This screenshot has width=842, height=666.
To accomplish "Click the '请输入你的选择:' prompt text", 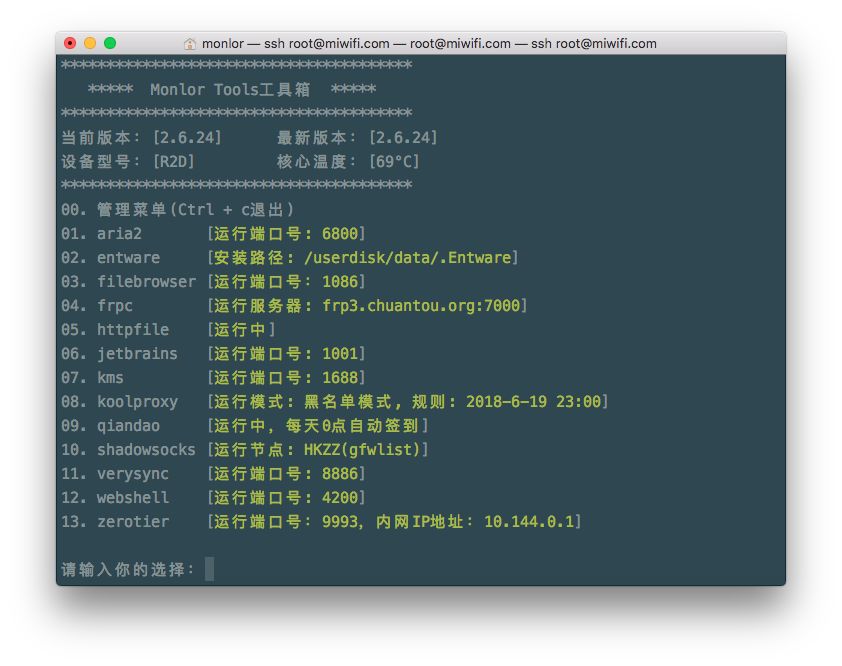I will point(128,569).
